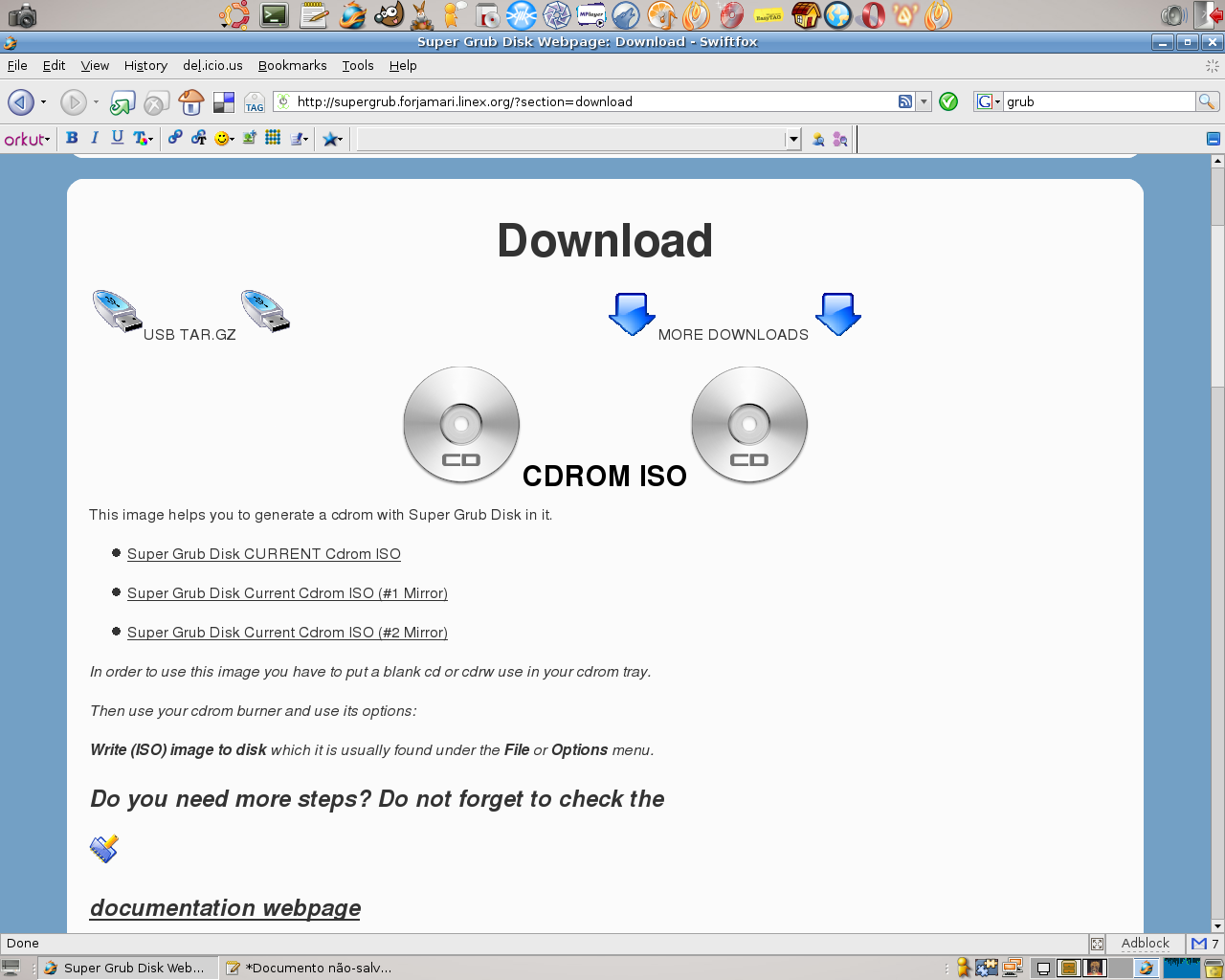Screen dimensions: 1225x980
Task: Open the Back history dropdown arrow
Action: coord(43,102)
